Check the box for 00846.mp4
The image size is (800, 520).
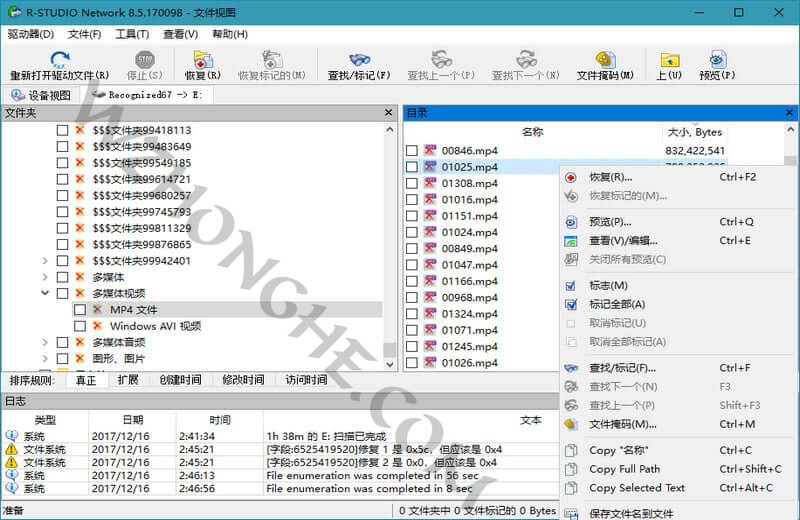point(412,151)
